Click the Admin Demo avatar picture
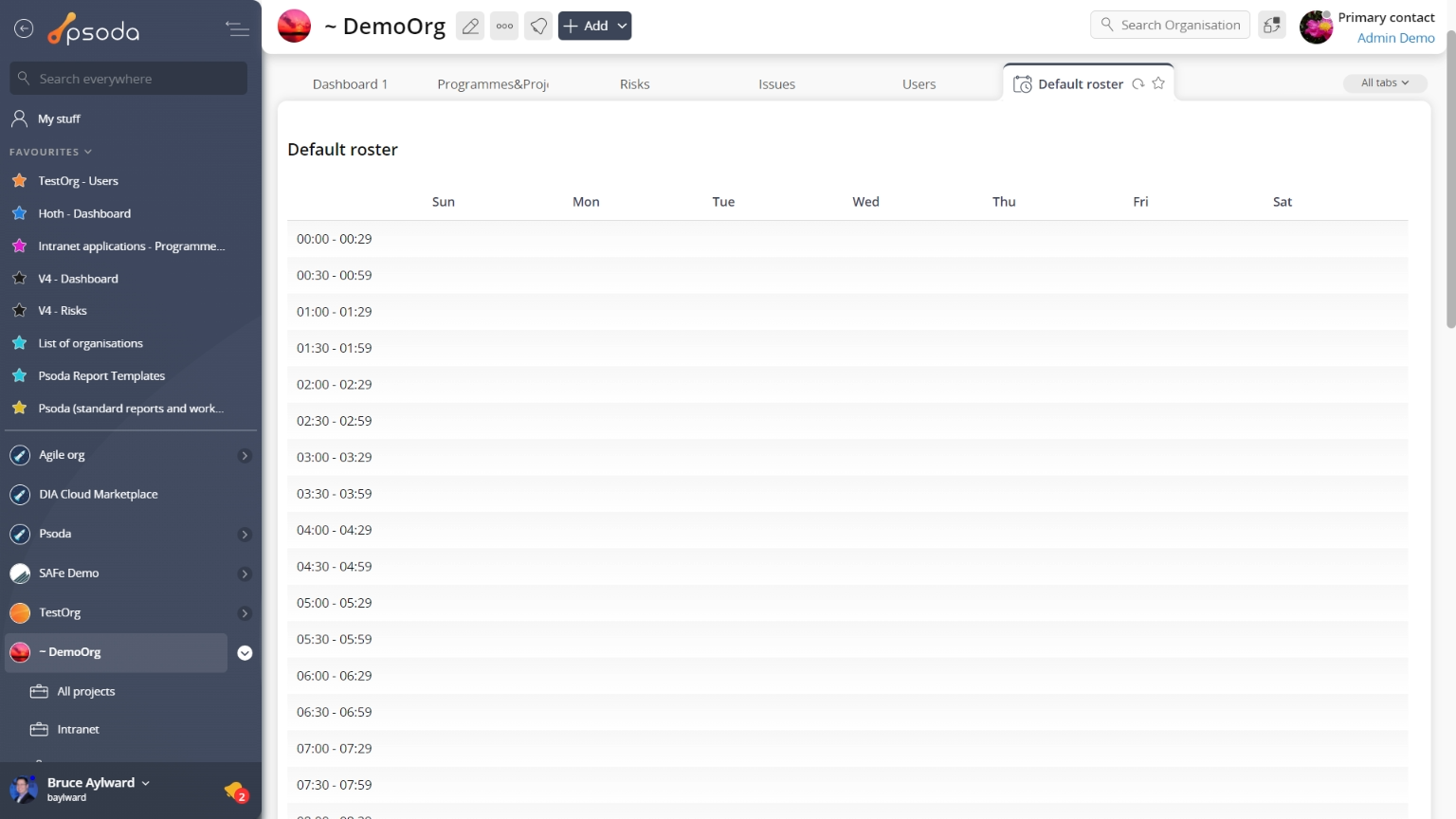This screenshot has width=1456, height=819. tap(1317, 27)
